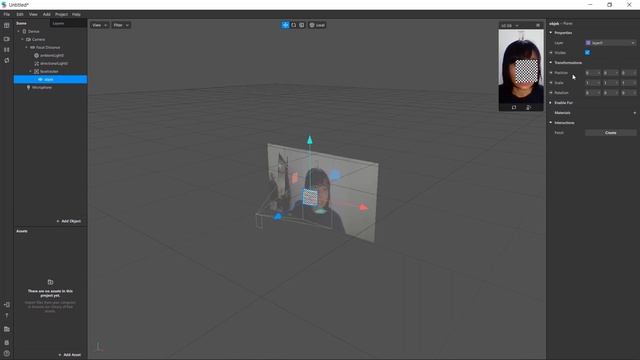Collapse the Device tree node

18,31
